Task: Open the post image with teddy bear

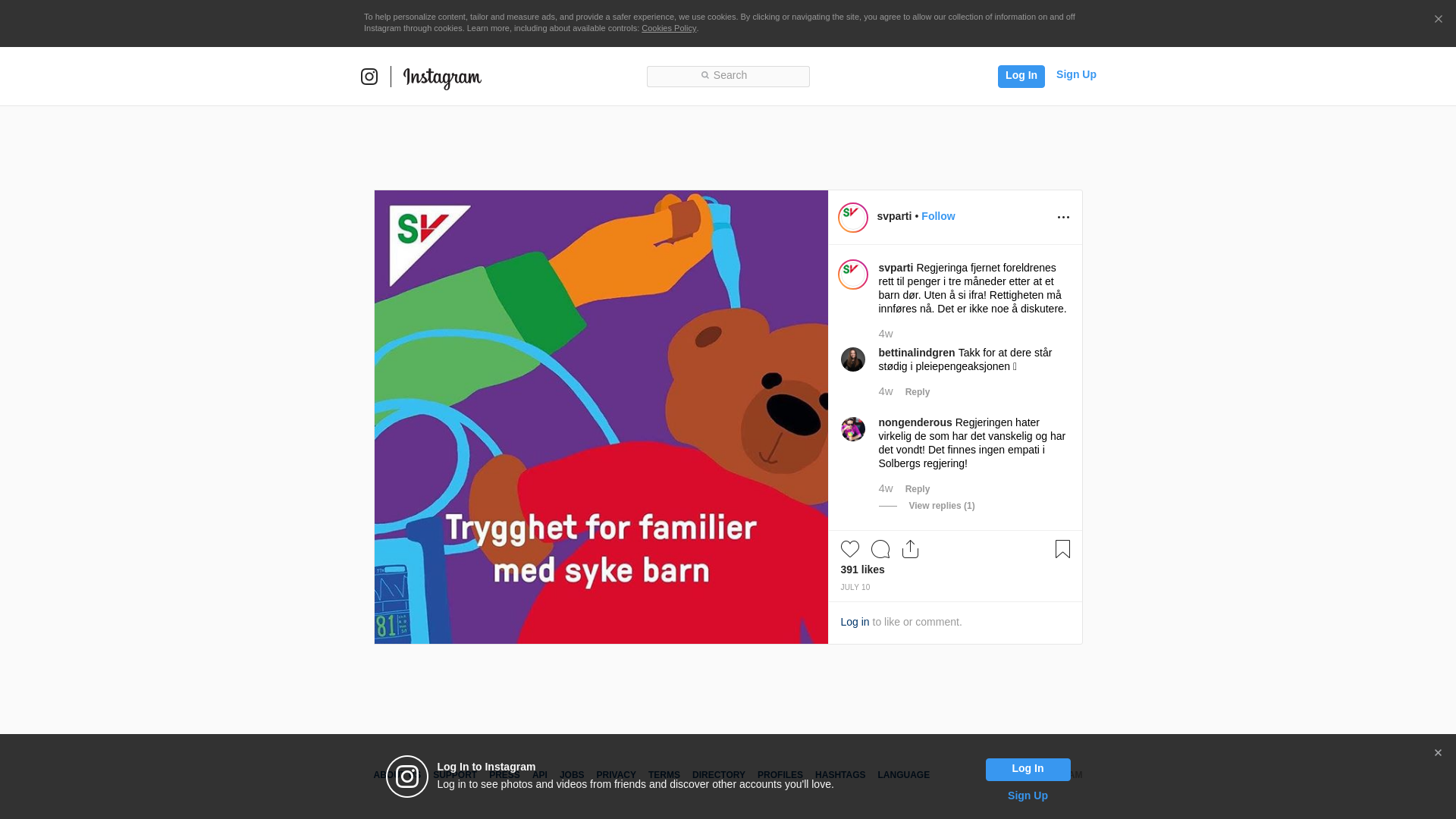Action: click(x=601, y=417)
